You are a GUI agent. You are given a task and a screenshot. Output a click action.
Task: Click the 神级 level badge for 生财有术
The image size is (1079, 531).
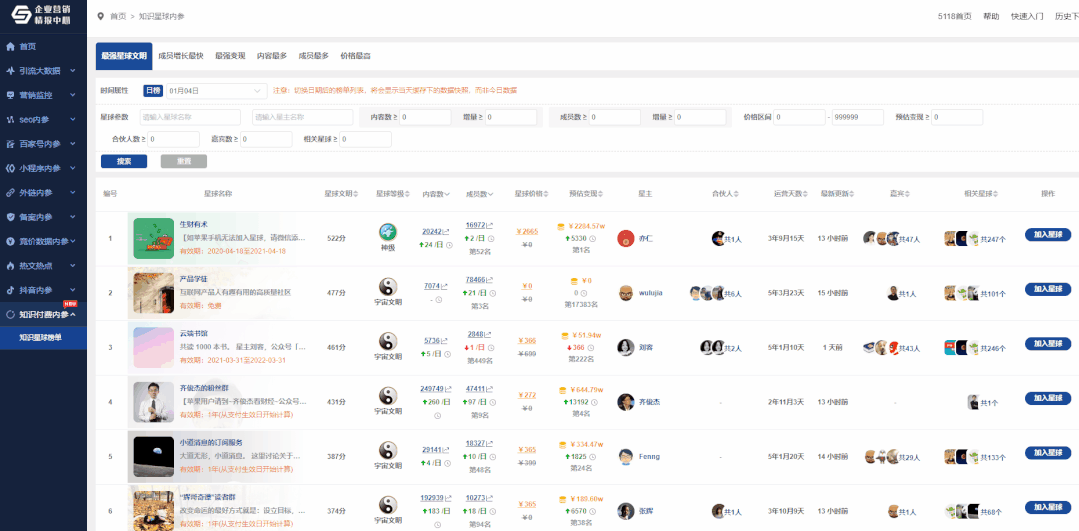[389, 232]
